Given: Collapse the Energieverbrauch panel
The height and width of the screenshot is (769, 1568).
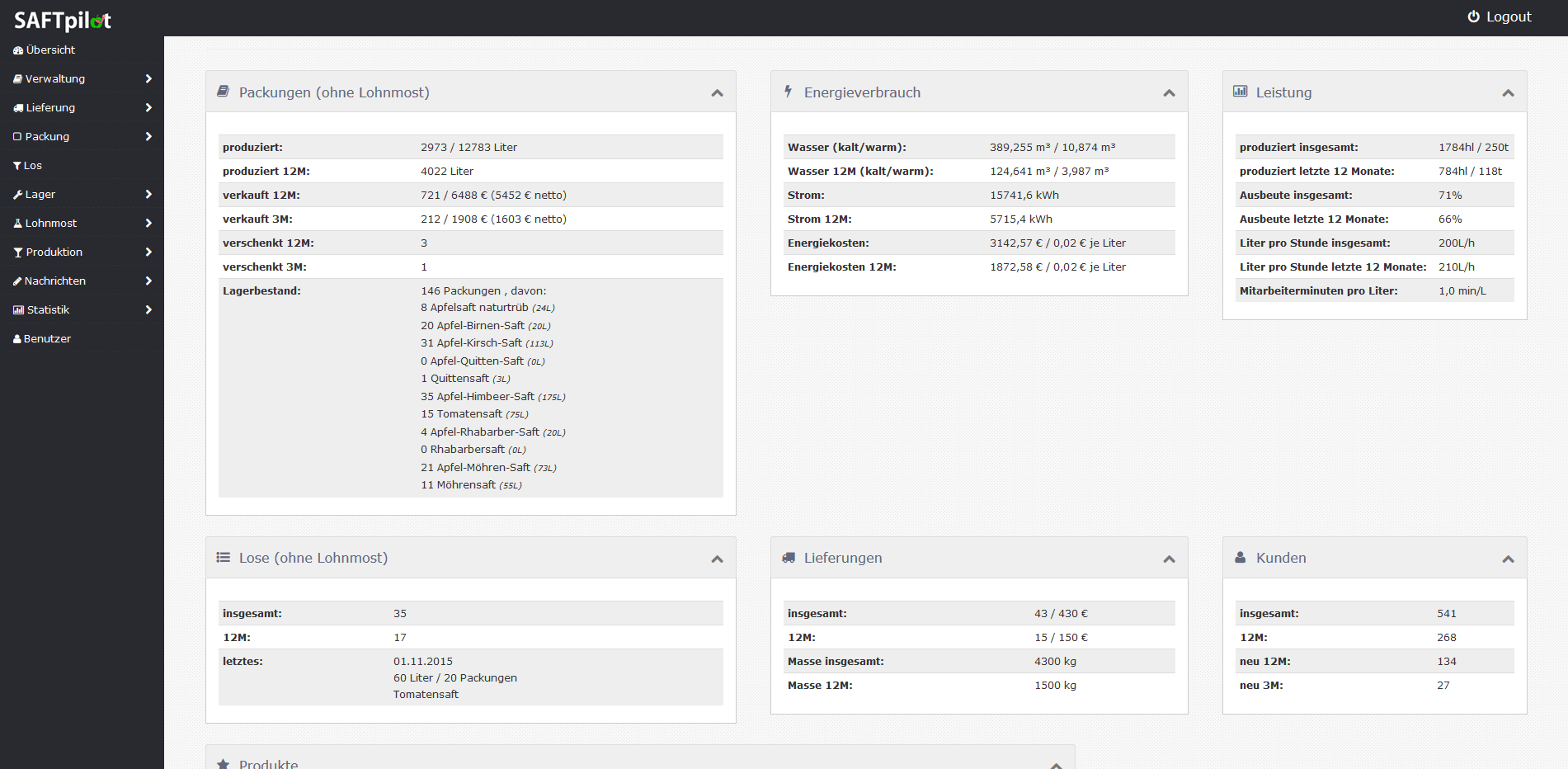Looking at the screenshot, I should 1169,93.
